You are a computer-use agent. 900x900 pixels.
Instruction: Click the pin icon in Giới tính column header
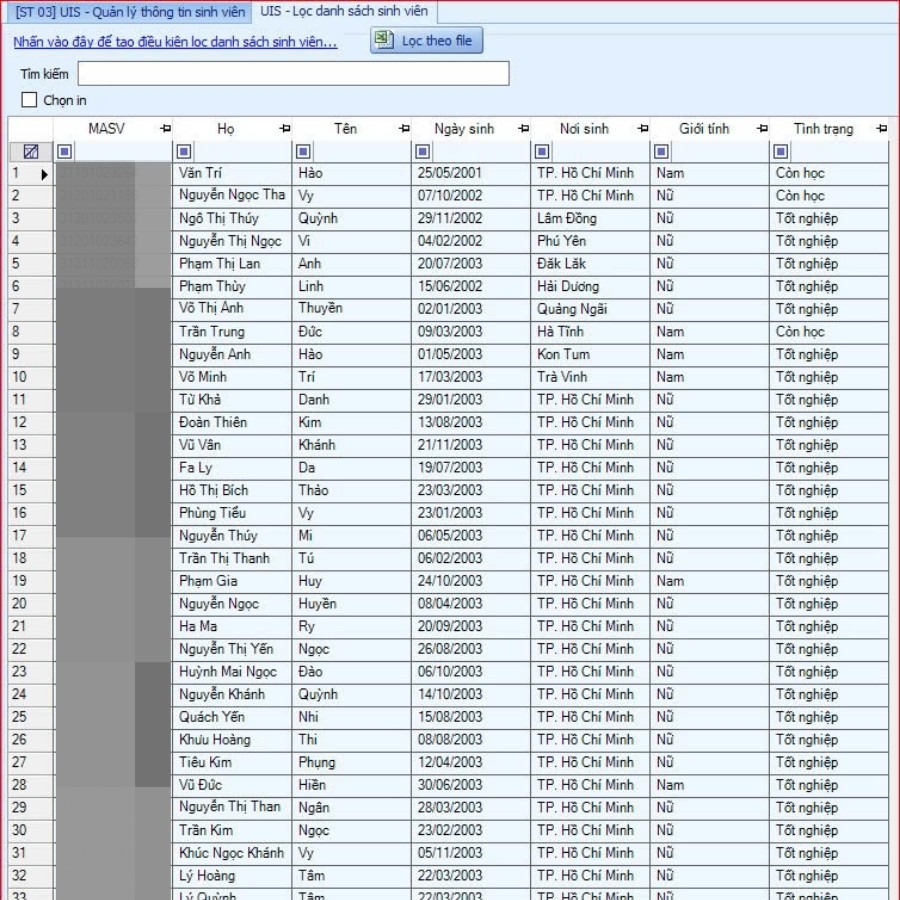[762, 129]
